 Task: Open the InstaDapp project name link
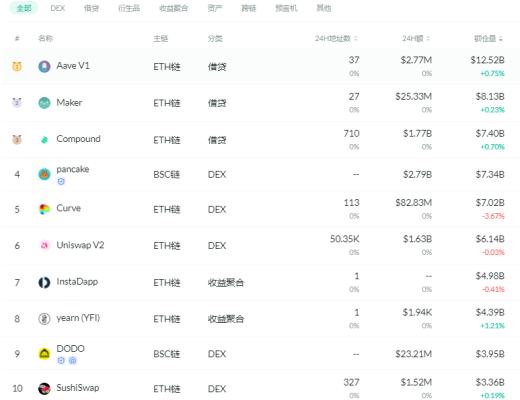point(77,282)
